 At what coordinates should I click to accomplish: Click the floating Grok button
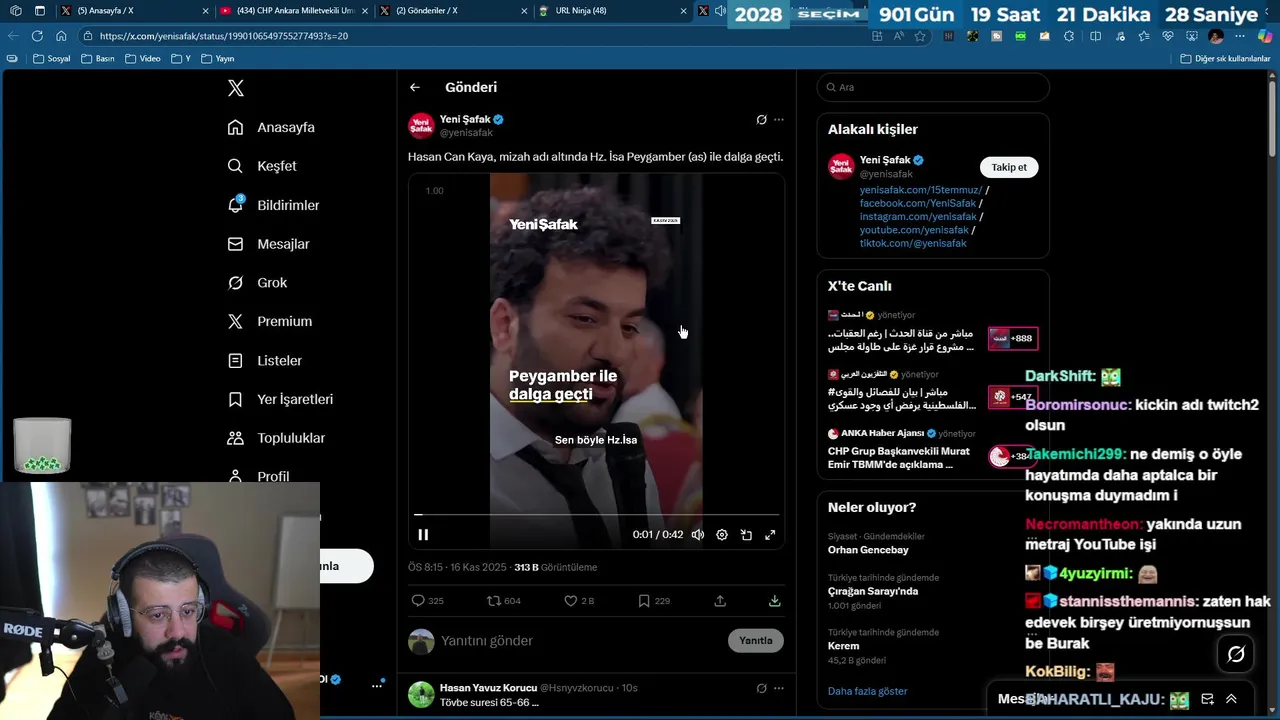1236,654
